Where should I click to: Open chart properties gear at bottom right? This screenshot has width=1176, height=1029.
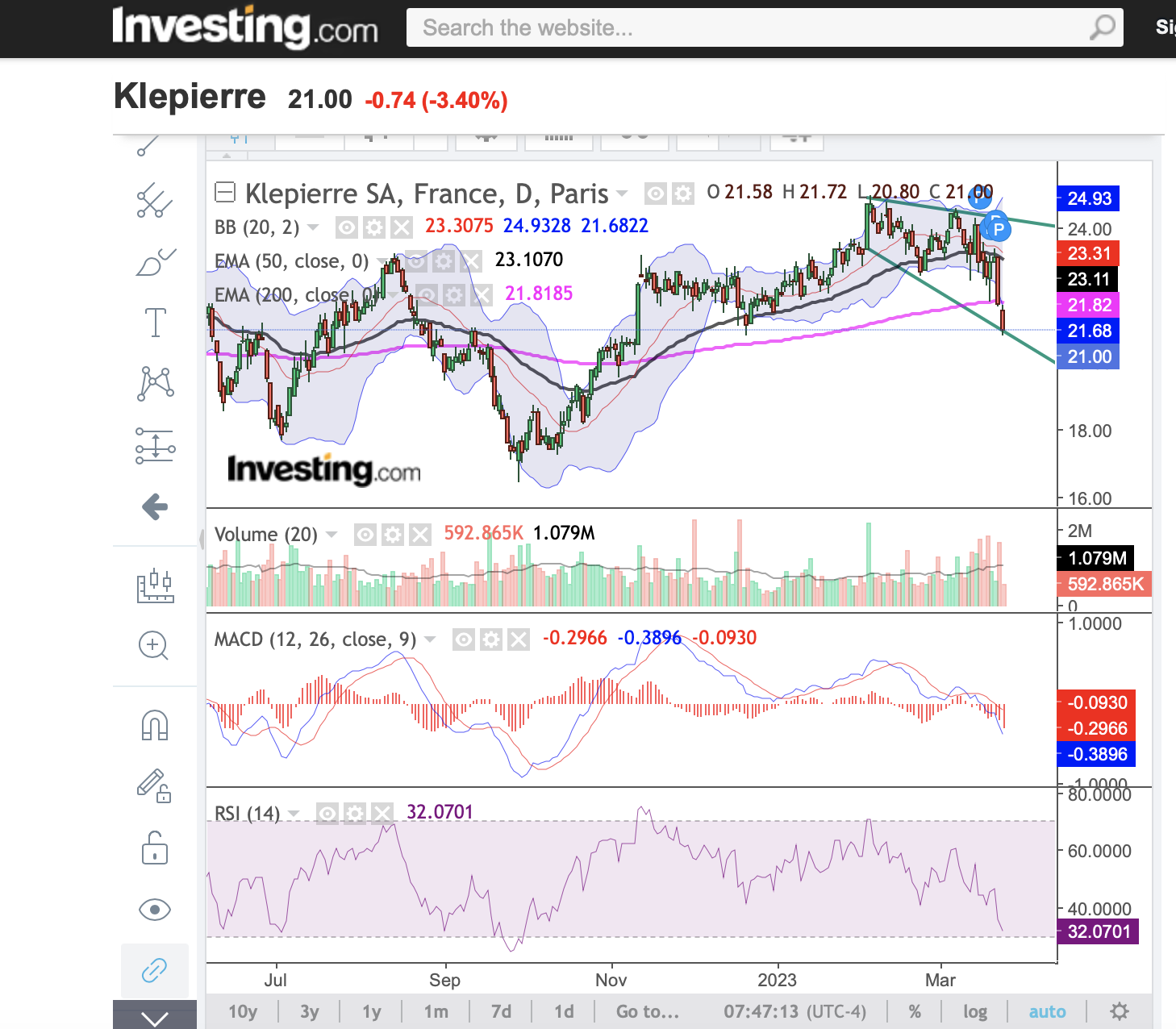click(x=1120, y=1011)
